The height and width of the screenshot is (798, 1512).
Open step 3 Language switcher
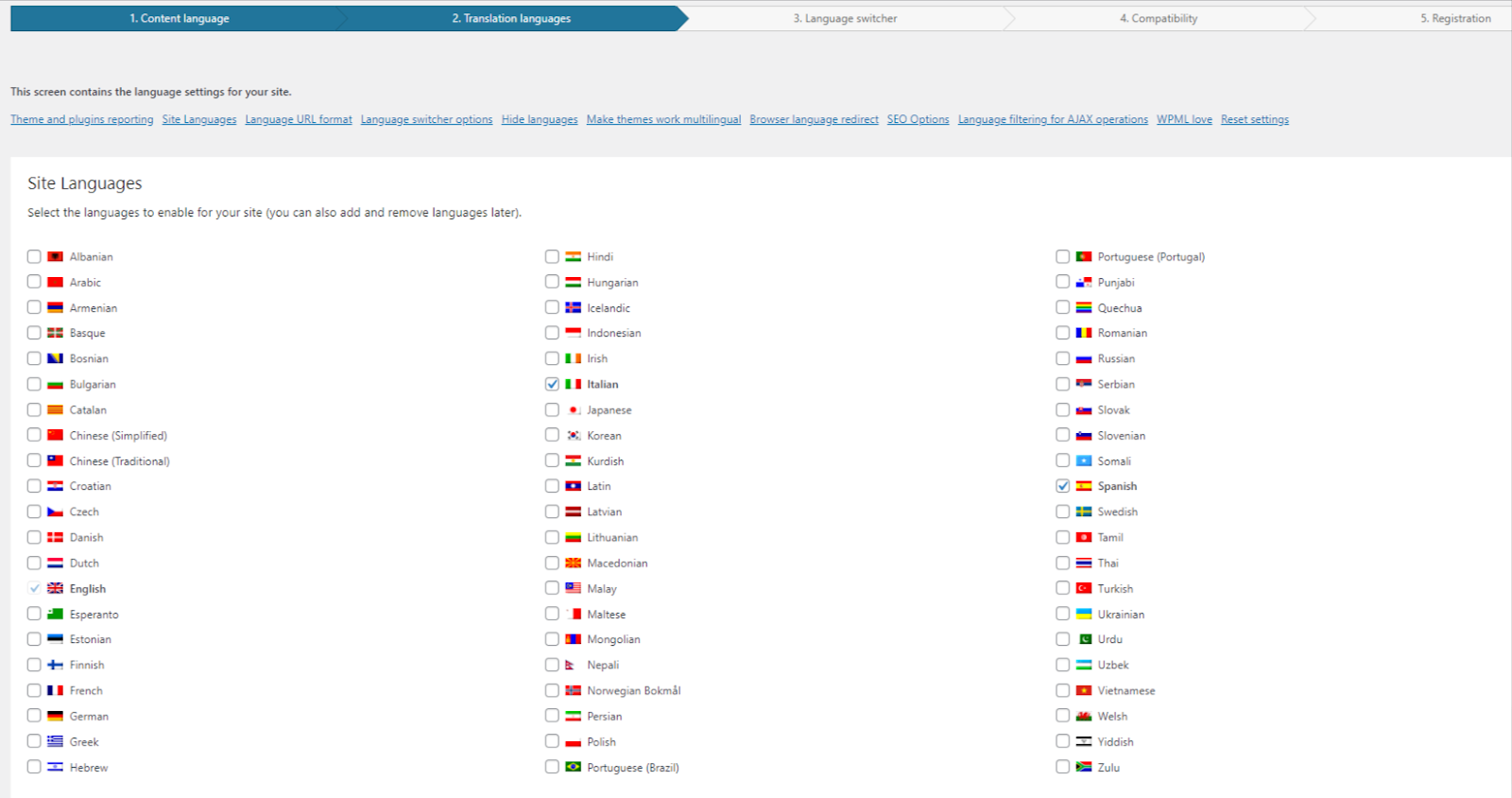845,18
